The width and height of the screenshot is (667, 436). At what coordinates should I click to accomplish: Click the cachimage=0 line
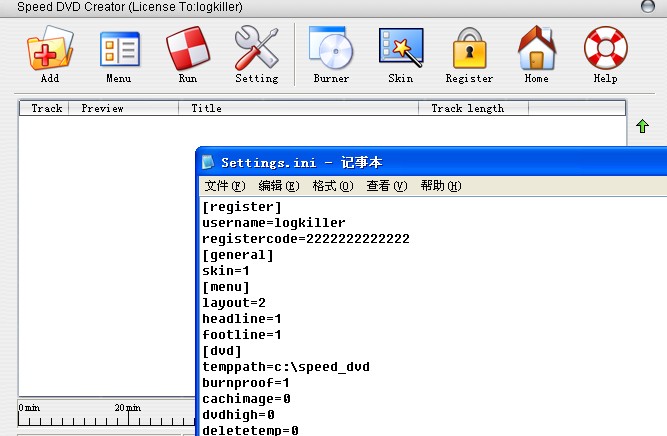pyautogui.click(x=246, y=399)
